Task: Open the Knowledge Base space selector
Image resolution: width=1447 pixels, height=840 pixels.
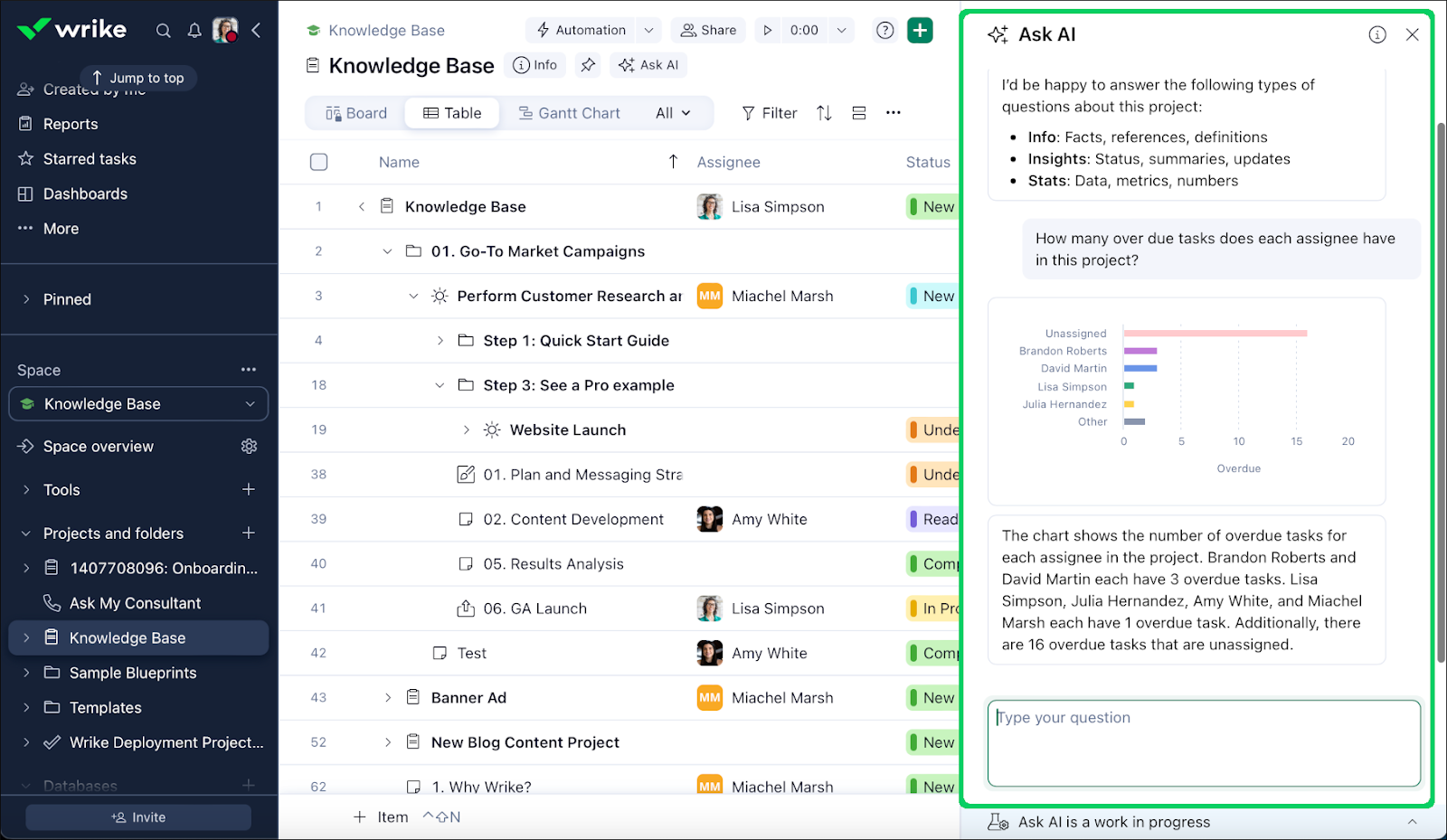Action: pos(138,404)
